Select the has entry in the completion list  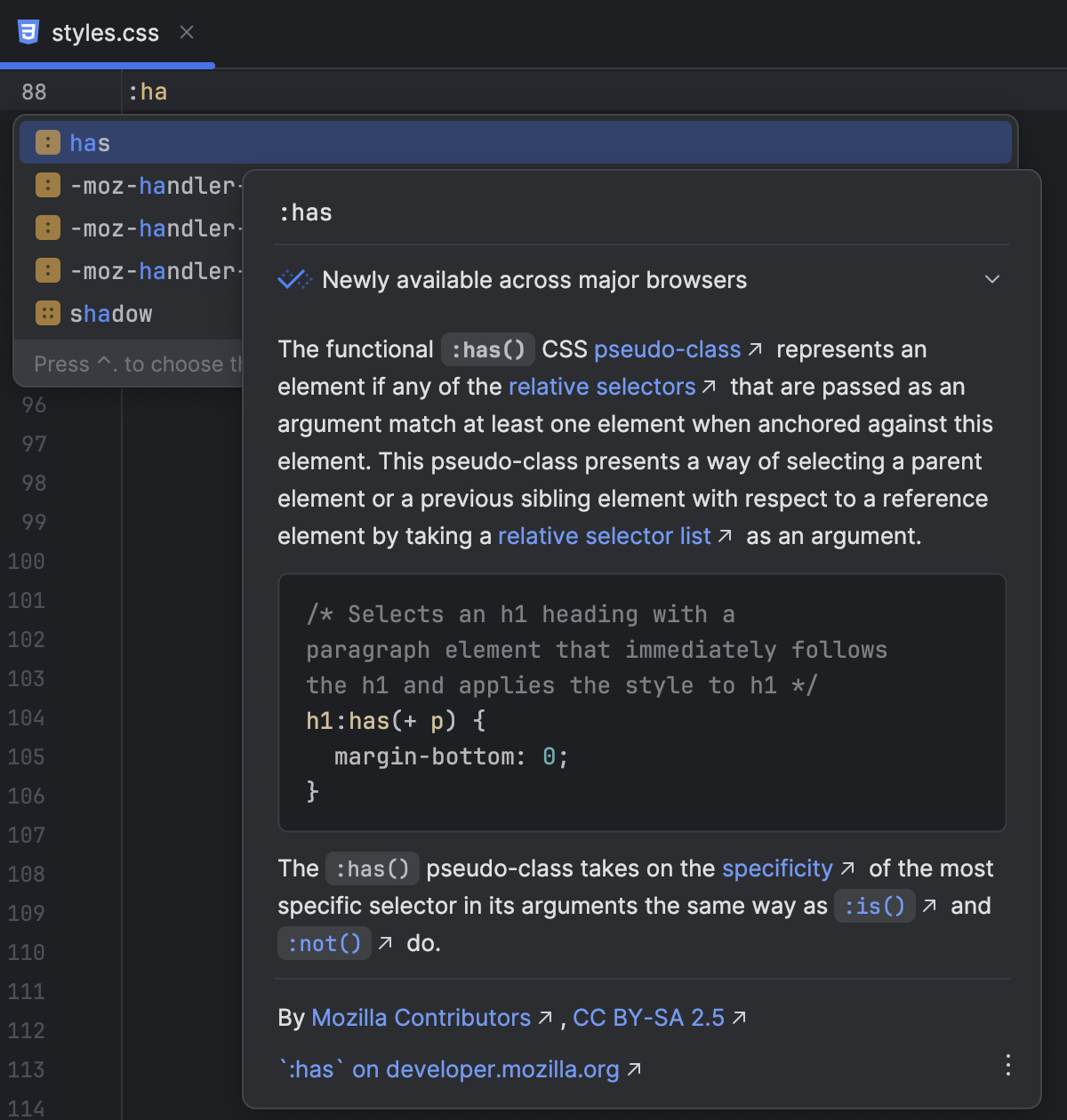click(90, 141)
